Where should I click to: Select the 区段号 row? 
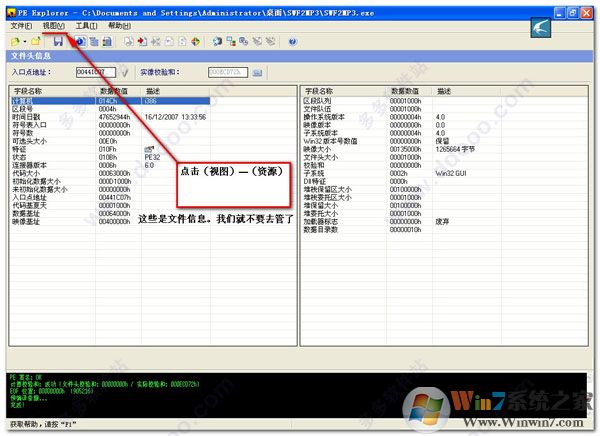[110, 109]
